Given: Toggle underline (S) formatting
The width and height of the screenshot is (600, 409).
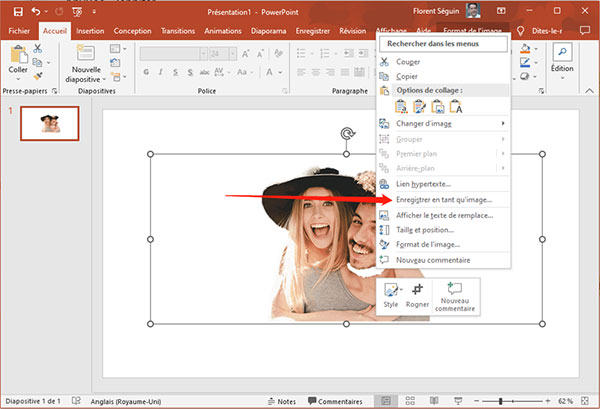Looking at the screenshot, I should coord(175,72).
